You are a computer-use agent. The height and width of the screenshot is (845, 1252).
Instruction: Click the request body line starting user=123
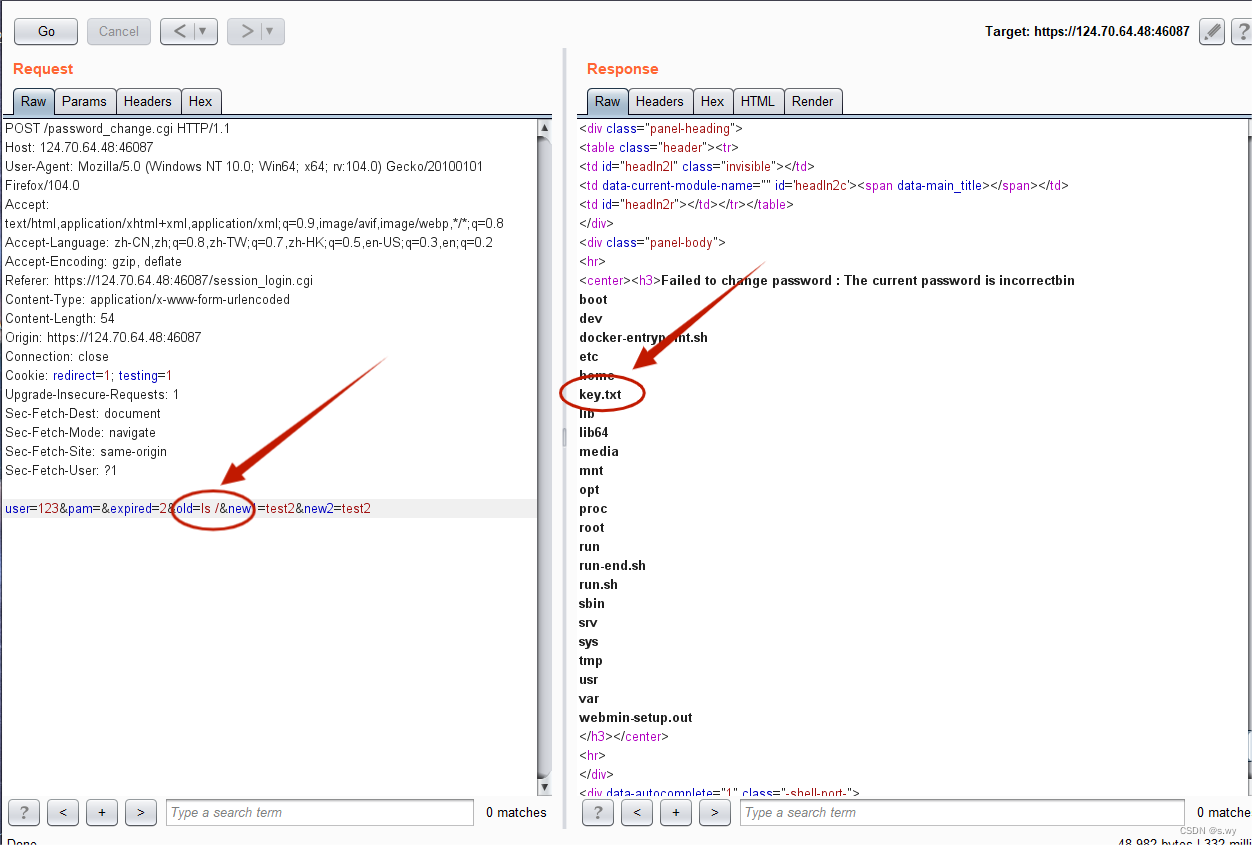pos(188,508)
